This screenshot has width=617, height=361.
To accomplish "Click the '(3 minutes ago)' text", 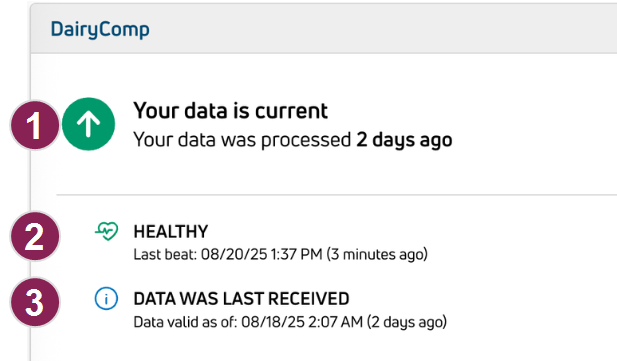I will pyautogui.click(x=377, y=254).
